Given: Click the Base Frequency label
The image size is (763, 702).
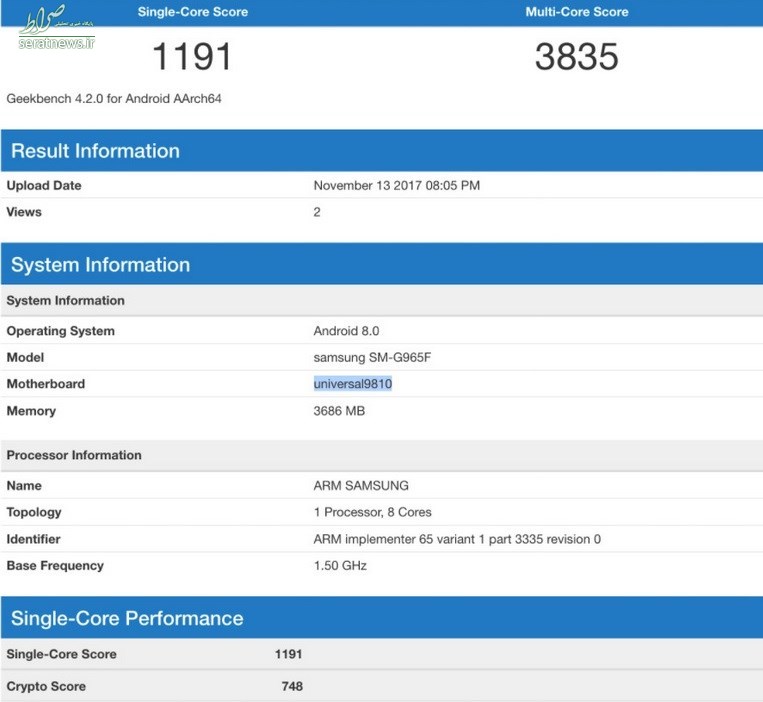Looking at the screenshot, I should (x=55, y=566).
